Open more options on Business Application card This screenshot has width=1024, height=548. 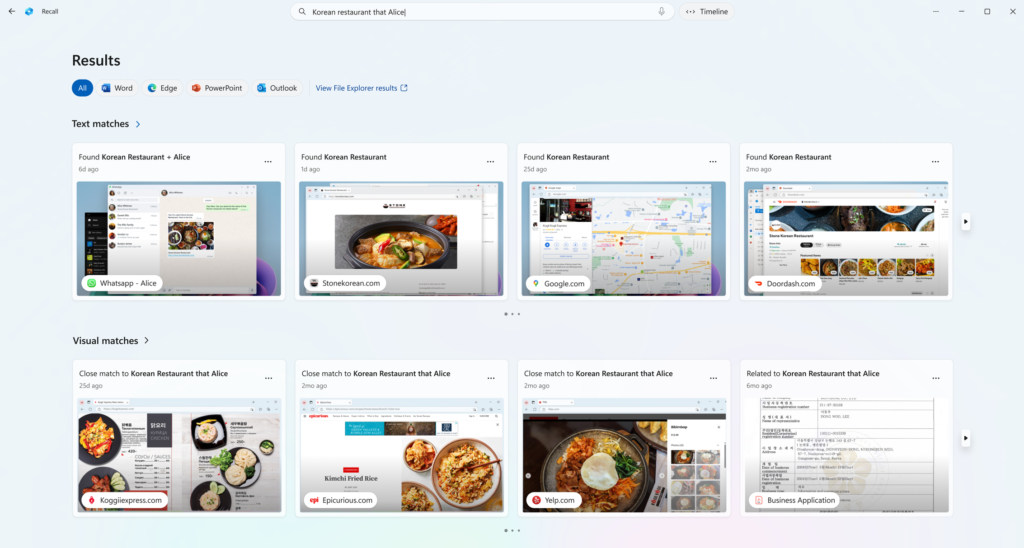(936, 378)
